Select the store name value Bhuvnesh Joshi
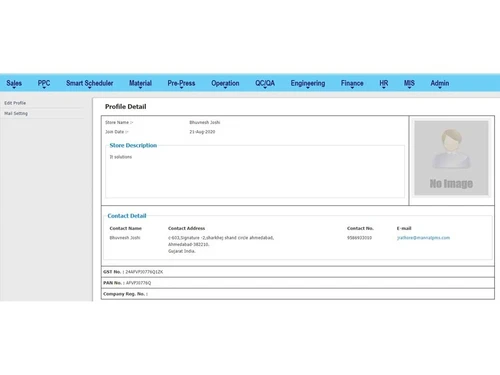 (205, 122)
